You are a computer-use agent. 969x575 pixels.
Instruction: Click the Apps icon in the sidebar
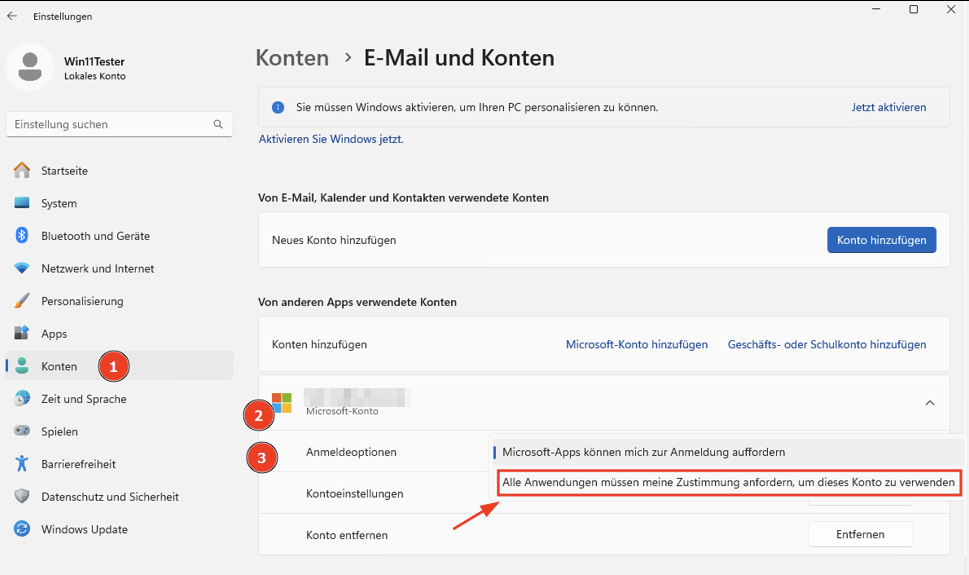22,333
